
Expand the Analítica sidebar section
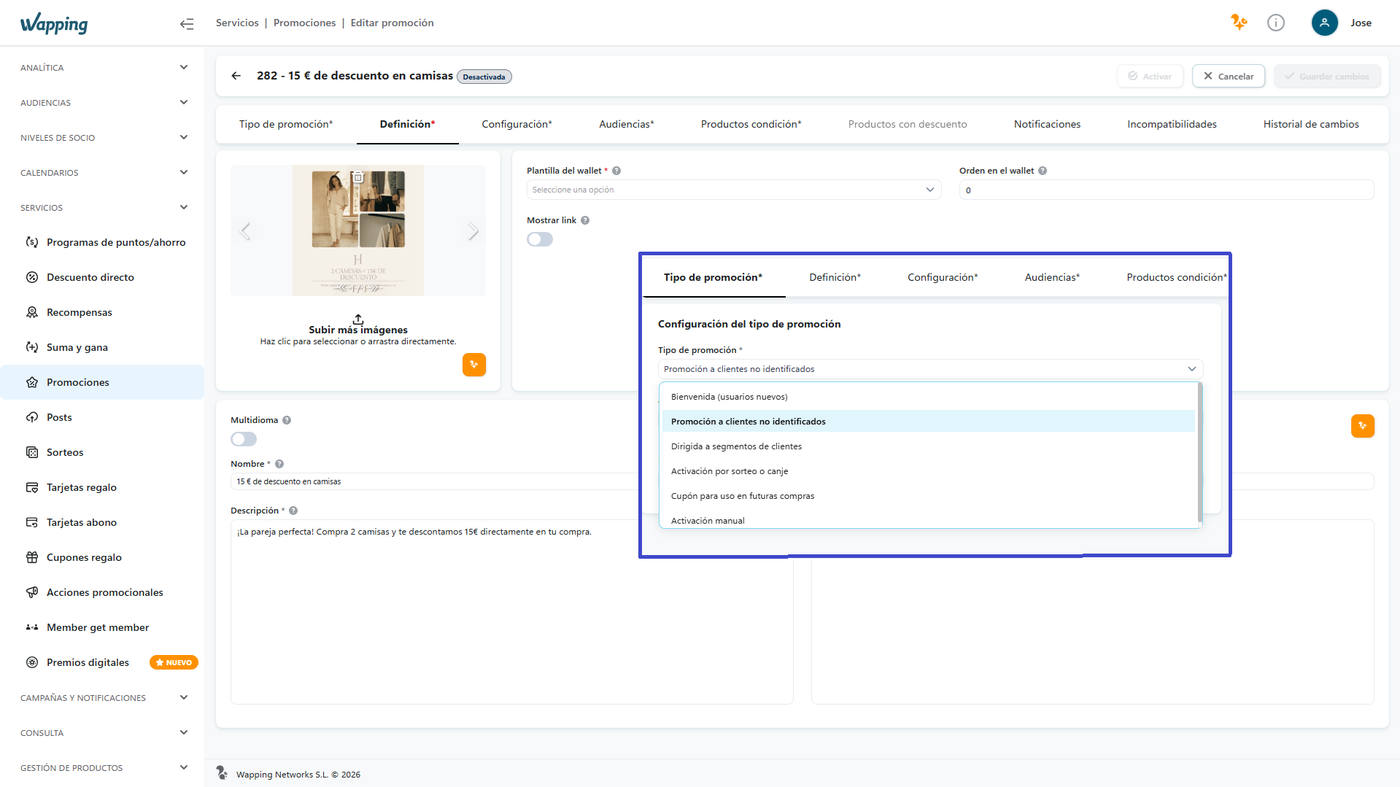click(x=102, y=68)
